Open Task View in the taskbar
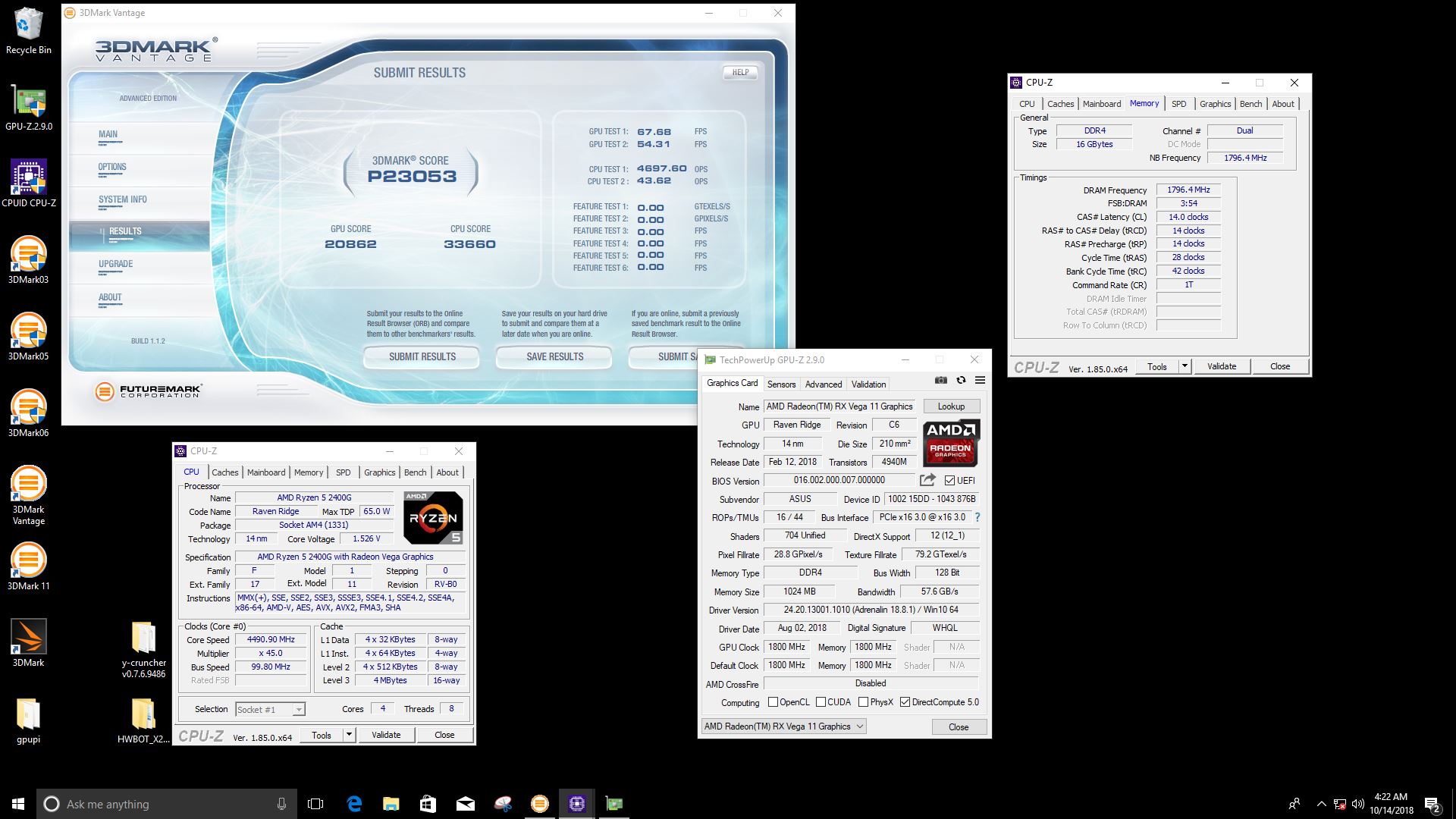Screen dimensions: 1456x819 point(315,804)
